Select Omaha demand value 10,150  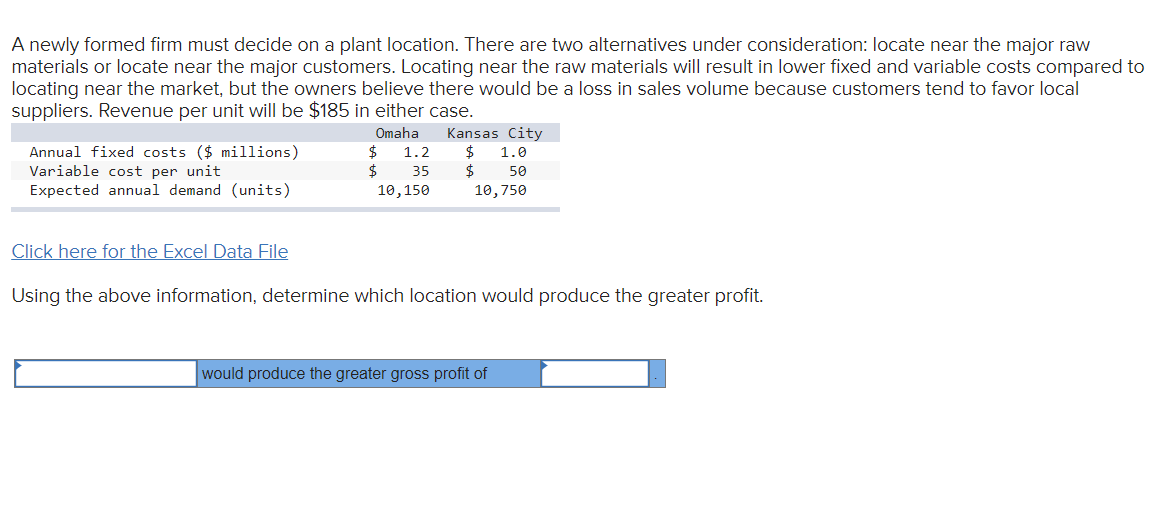403,191
